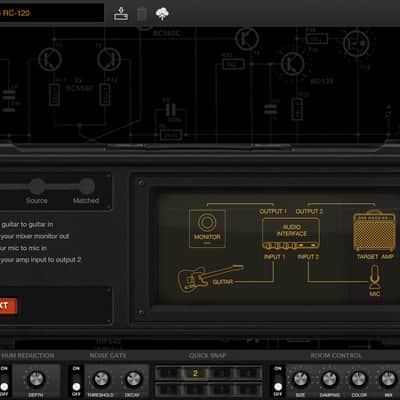Click the BD139 transistor in schematic
The width and height of the screenshot is (400, 400).
293,64
